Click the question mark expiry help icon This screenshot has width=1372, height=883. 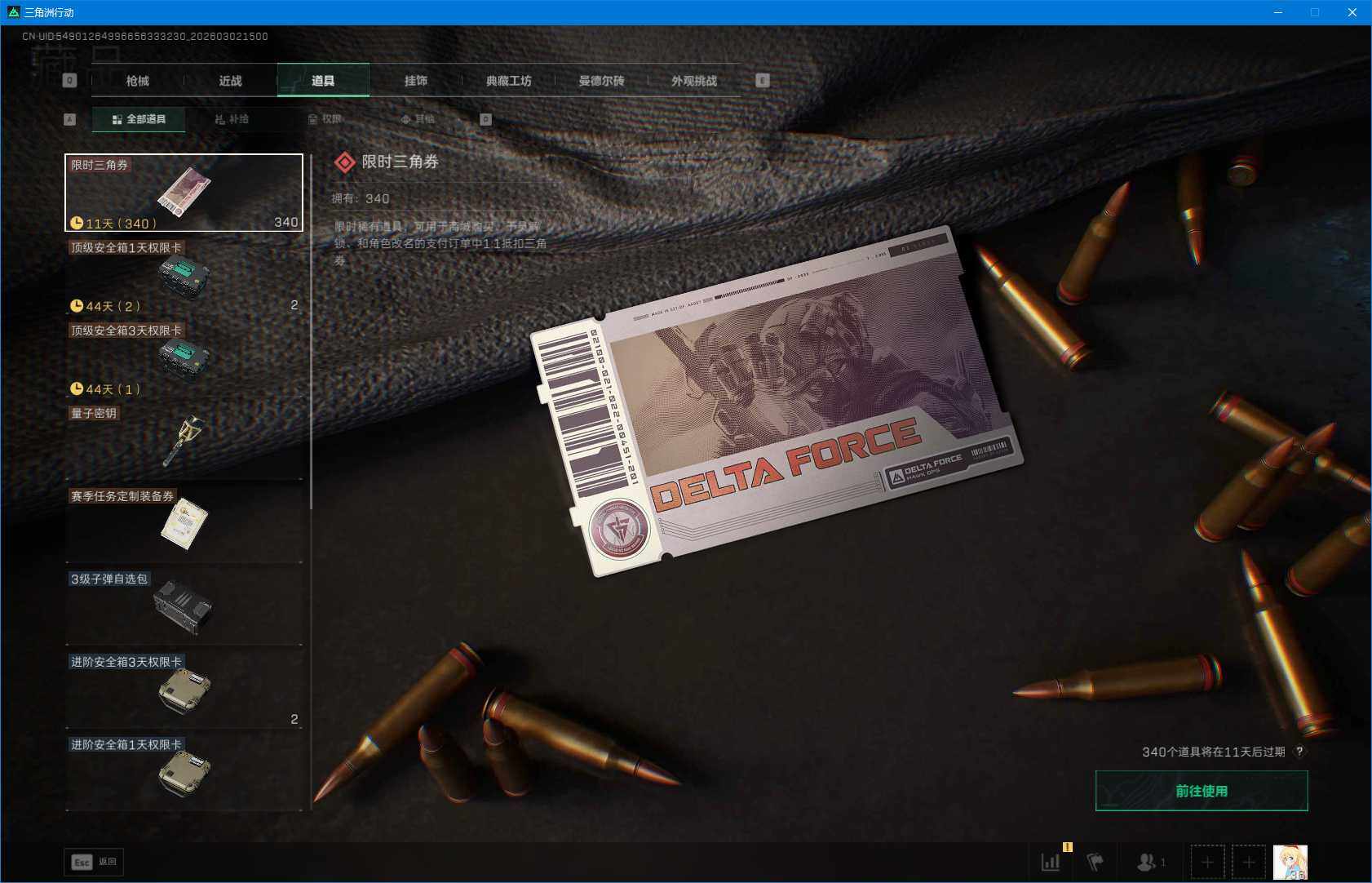tap(1299, 752)
